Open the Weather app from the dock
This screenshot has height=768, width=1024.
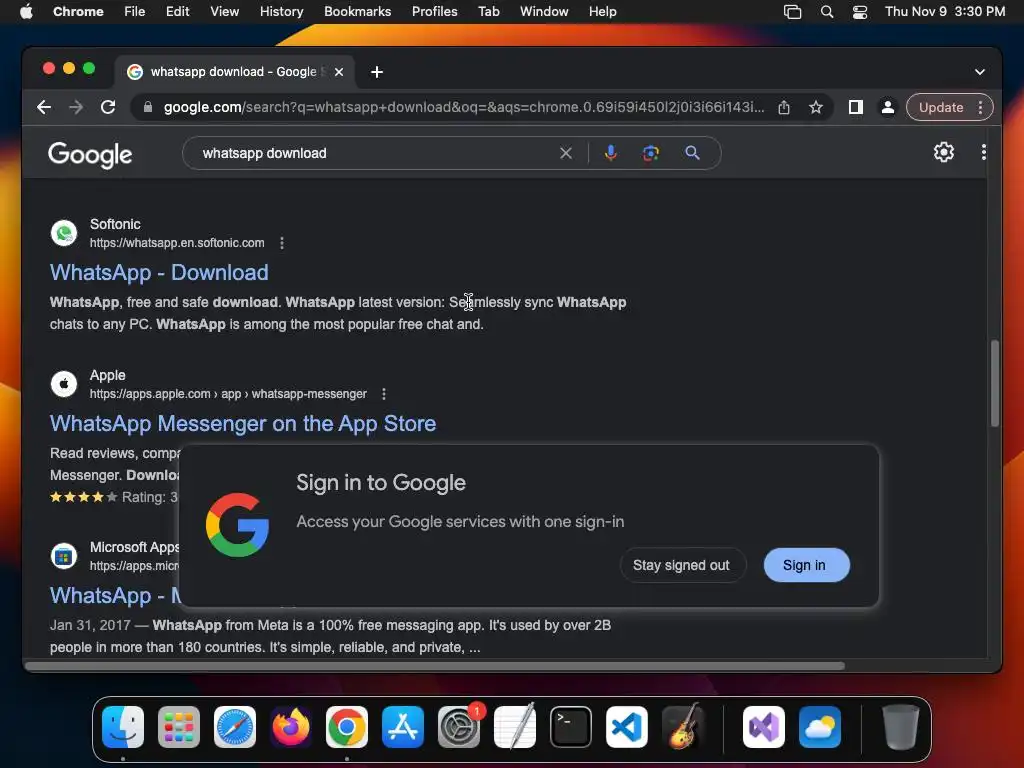820,727
